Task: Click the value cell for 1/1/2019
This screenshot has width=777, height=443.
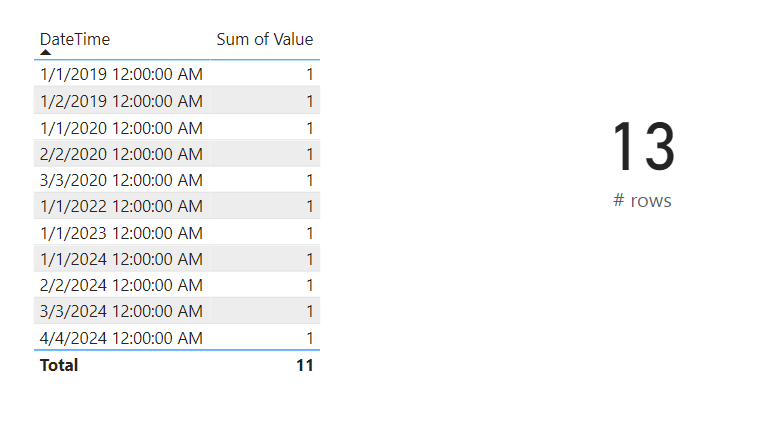Action: 310,74
